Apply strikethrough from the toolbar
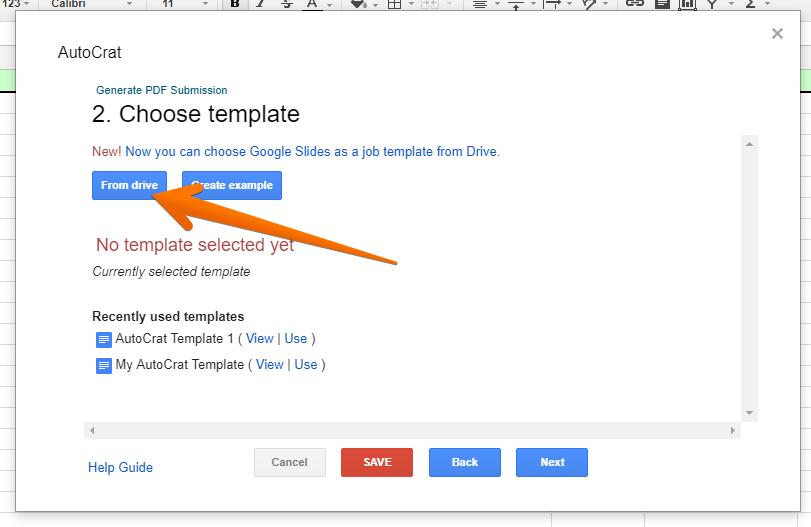811x527 pixels. (287, 4)
